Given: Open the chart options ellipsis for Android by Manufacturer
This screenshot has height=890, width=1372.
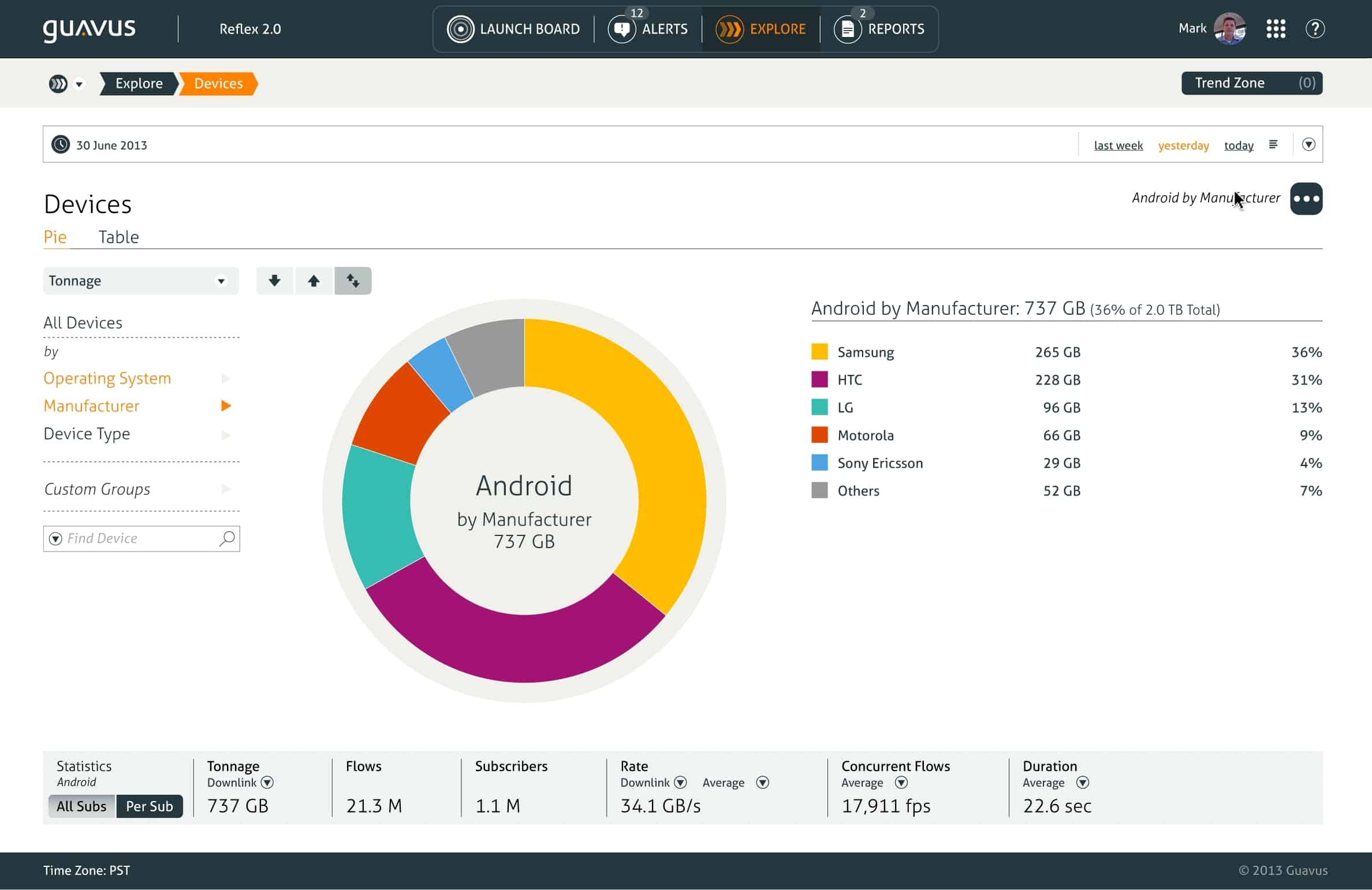Looking at the screenshot, I should [x=1306, y=198].
